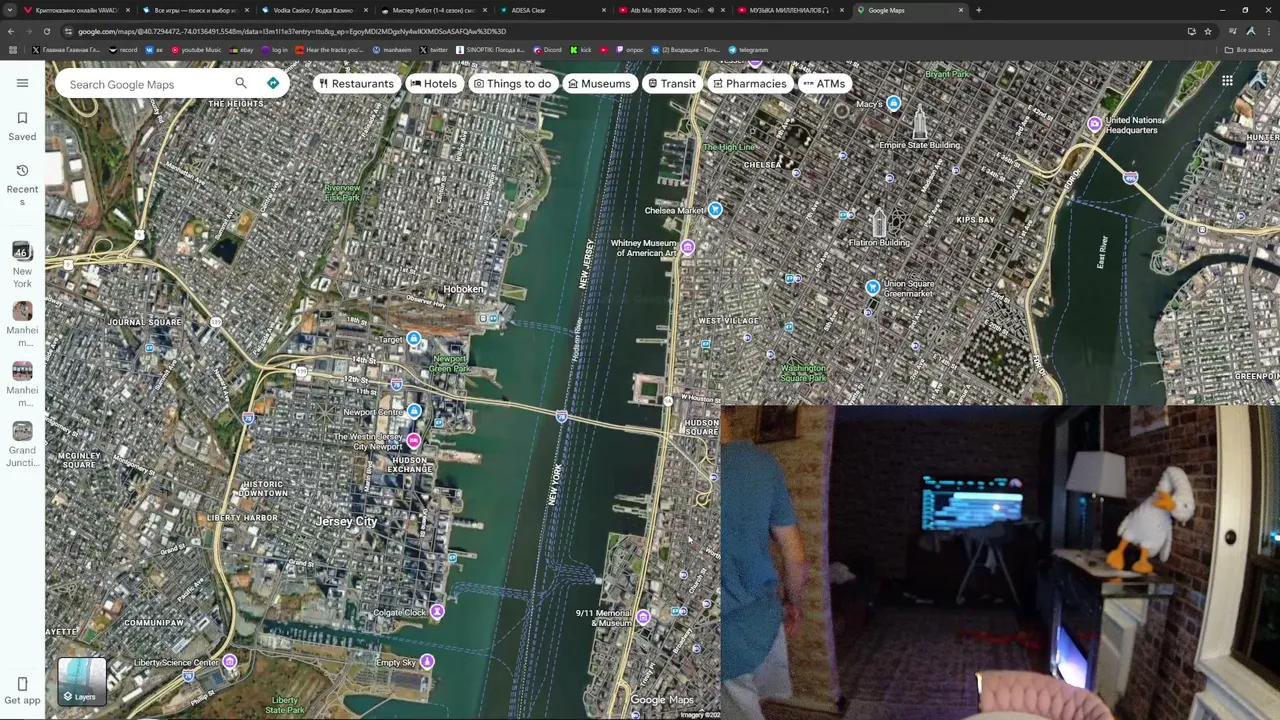This screenshot has width=1280, height=720.
Task: Show Transit options chip
Action: coord(671,84)
